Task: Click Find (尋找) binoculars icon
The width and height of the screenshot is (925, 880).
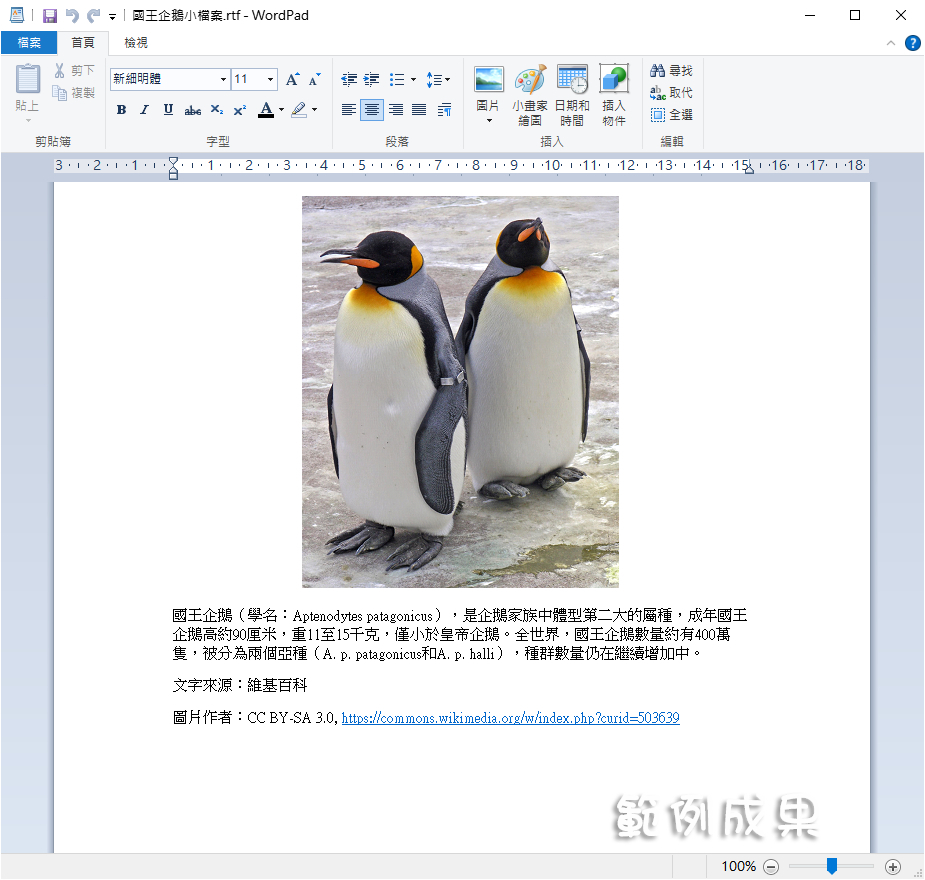Action: pos(658,71)
